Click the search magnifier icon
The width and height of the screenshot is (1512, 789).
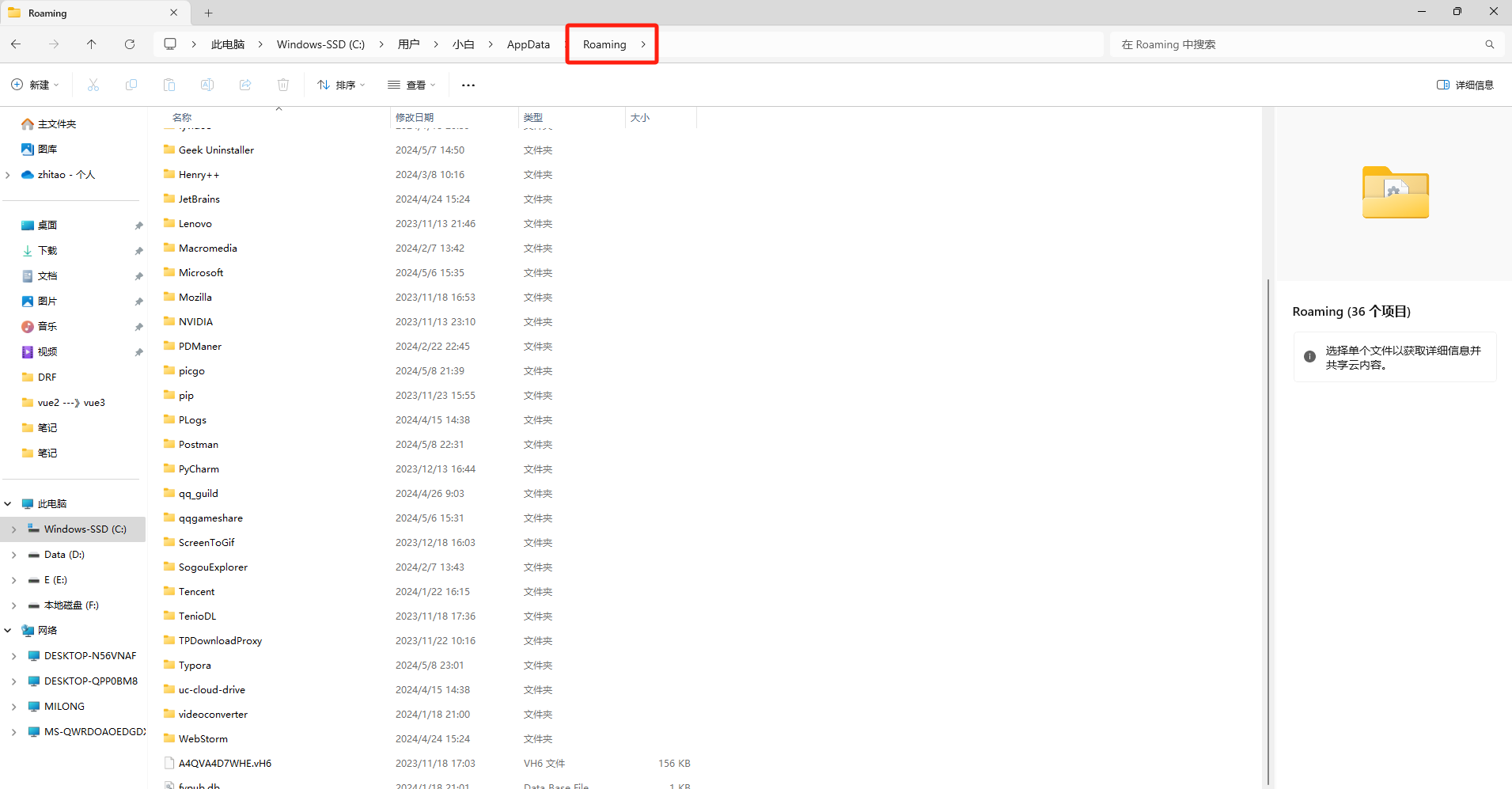click(x=1490, y=44)
